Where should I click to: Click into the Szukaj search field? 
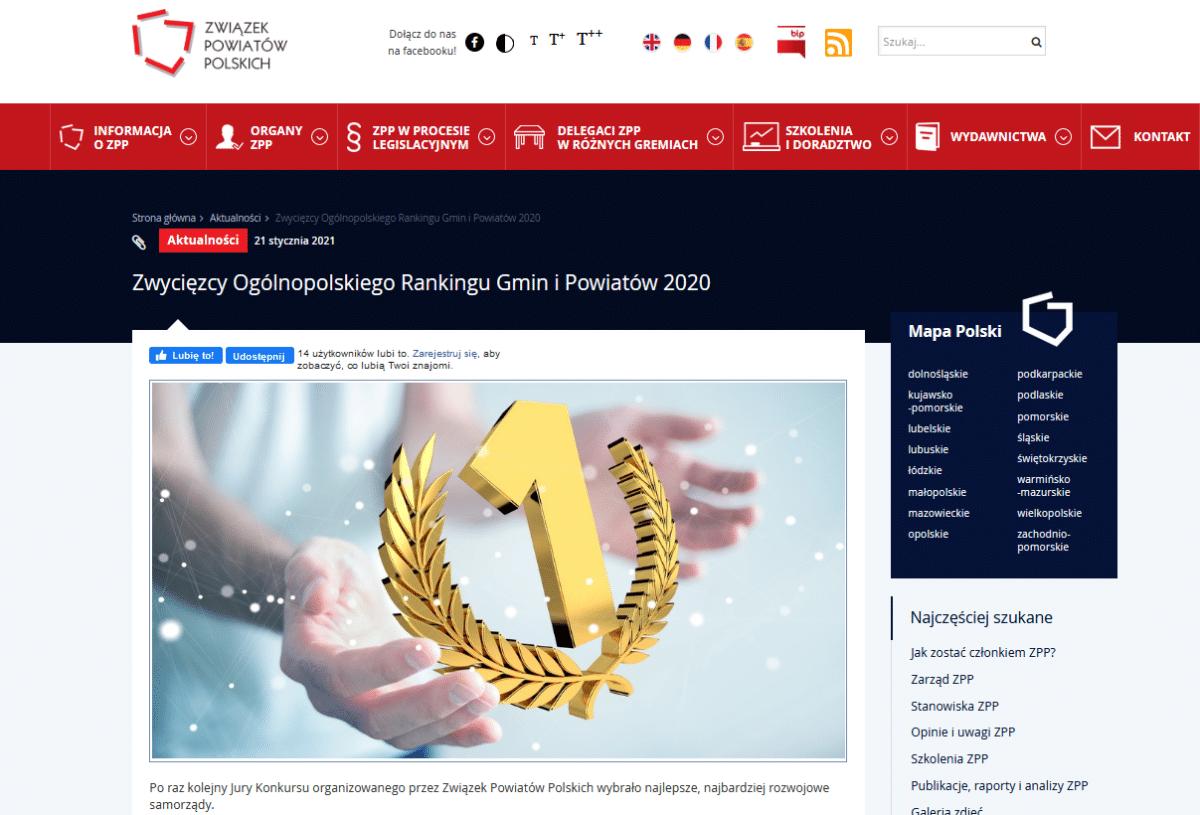(x=950, y=42)
